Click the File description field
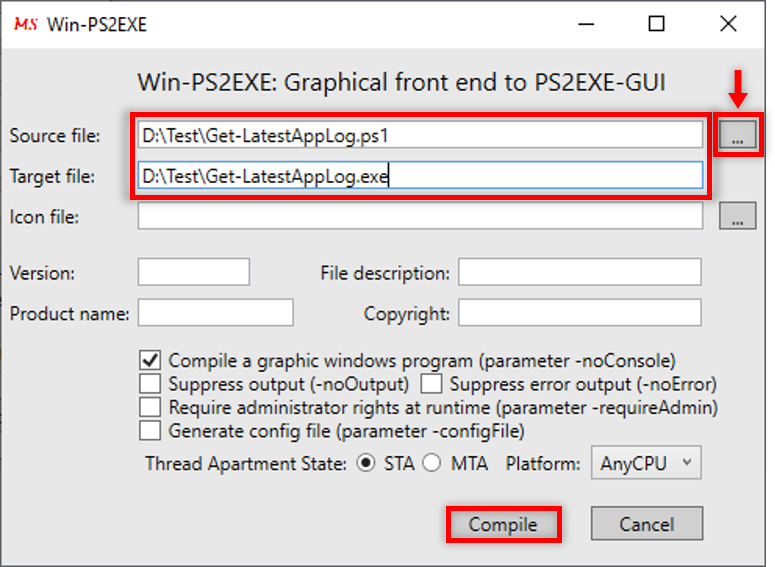775x567 pixels. point(579,271)
